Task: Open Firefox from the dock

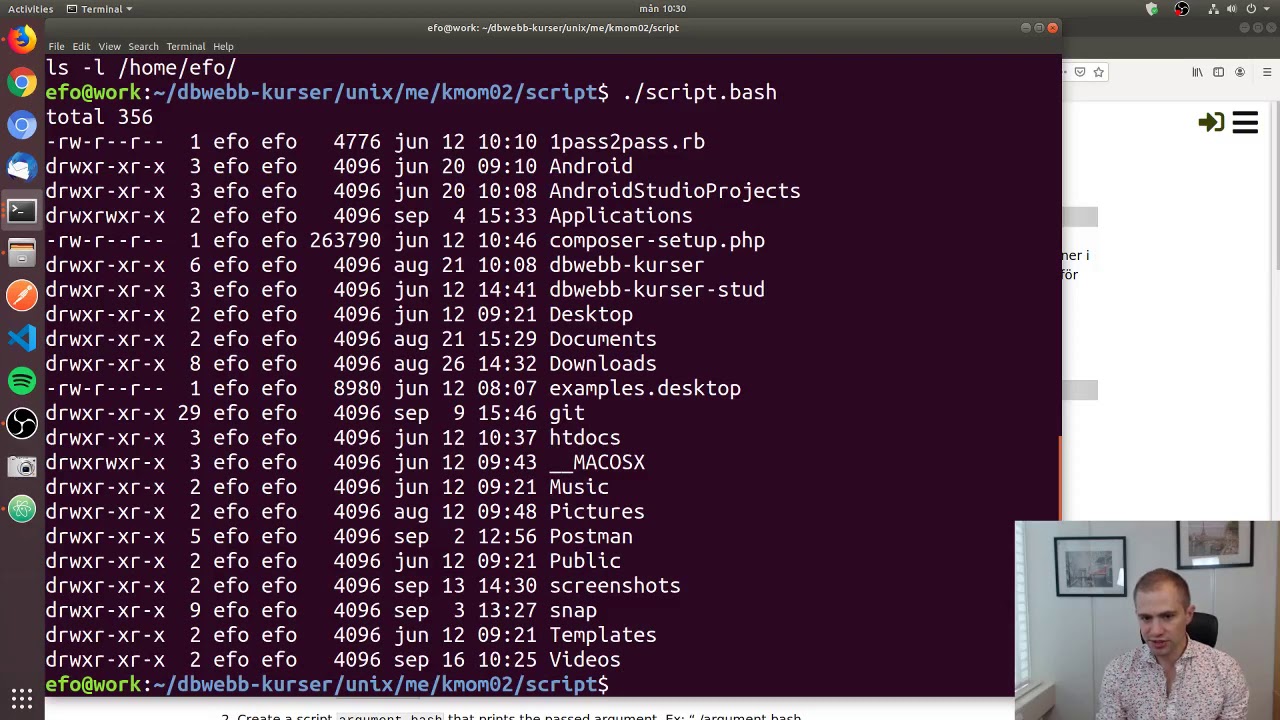Action: (x=22, y=39)
